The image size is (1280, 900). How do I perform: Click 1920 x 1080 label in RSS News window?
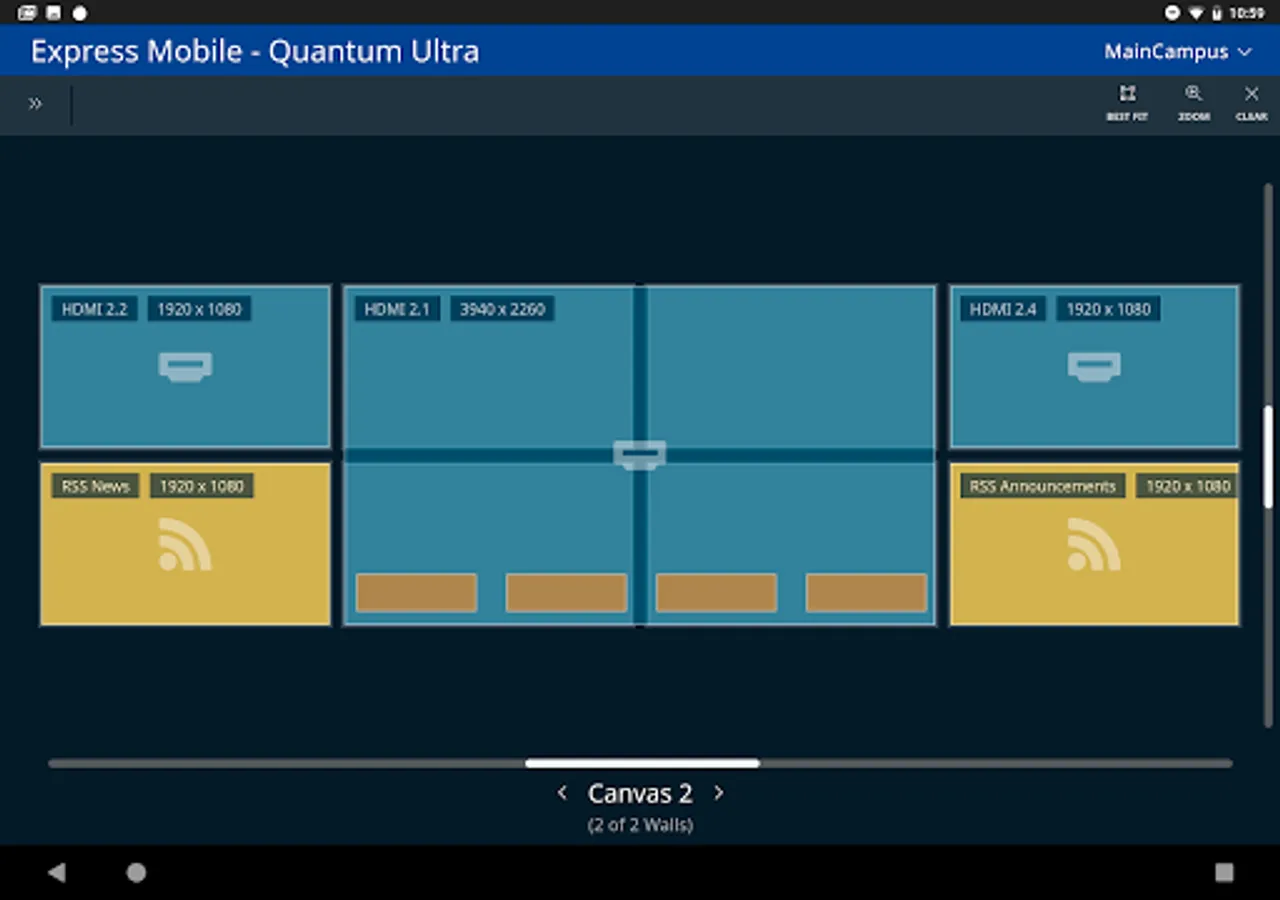(202, 486)
